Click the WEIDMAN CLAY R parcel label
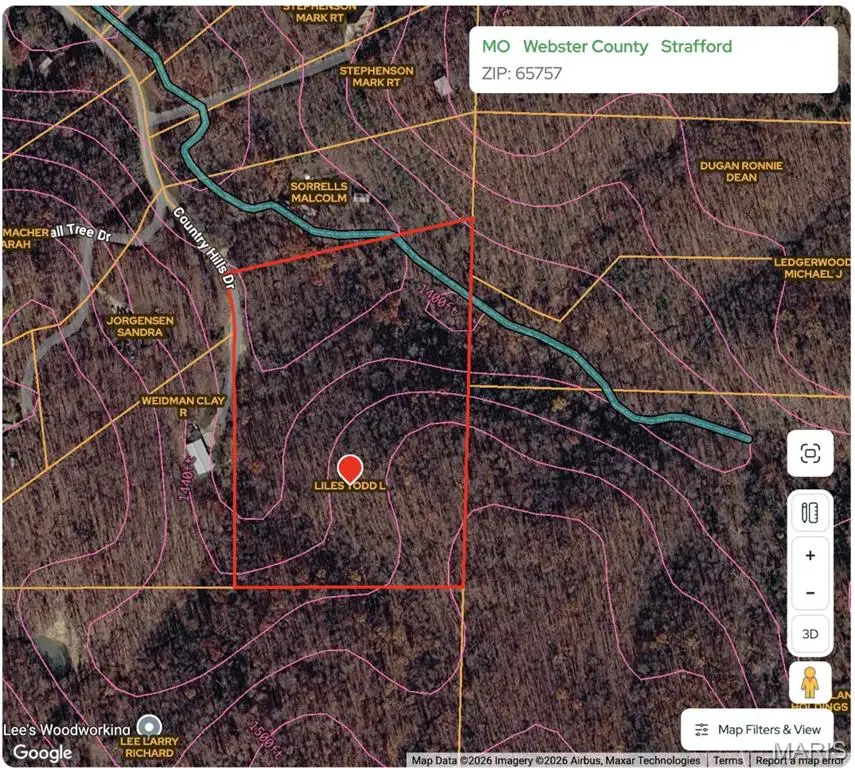Image resolution: width=855 pixels, height=768 pixels. [184, 406]
